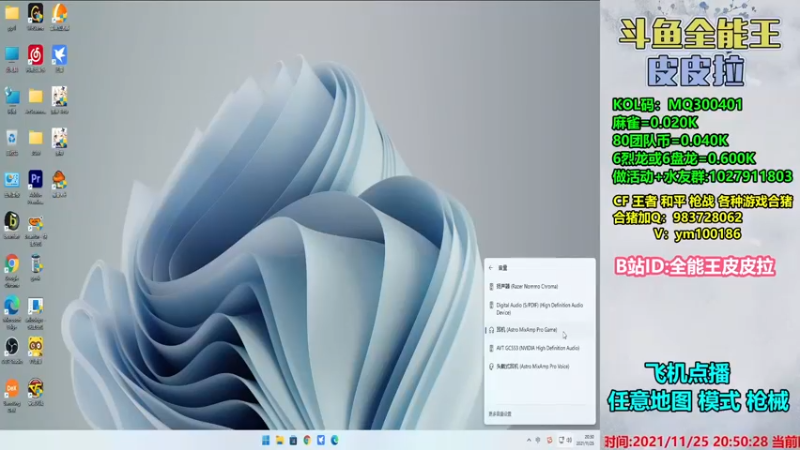Image resolution: width=800 pixels, height=450 pixels.
Task: Select AVT GC553 NVIDIA audio output
Action: pyautogui.click(x=539, y=348)
